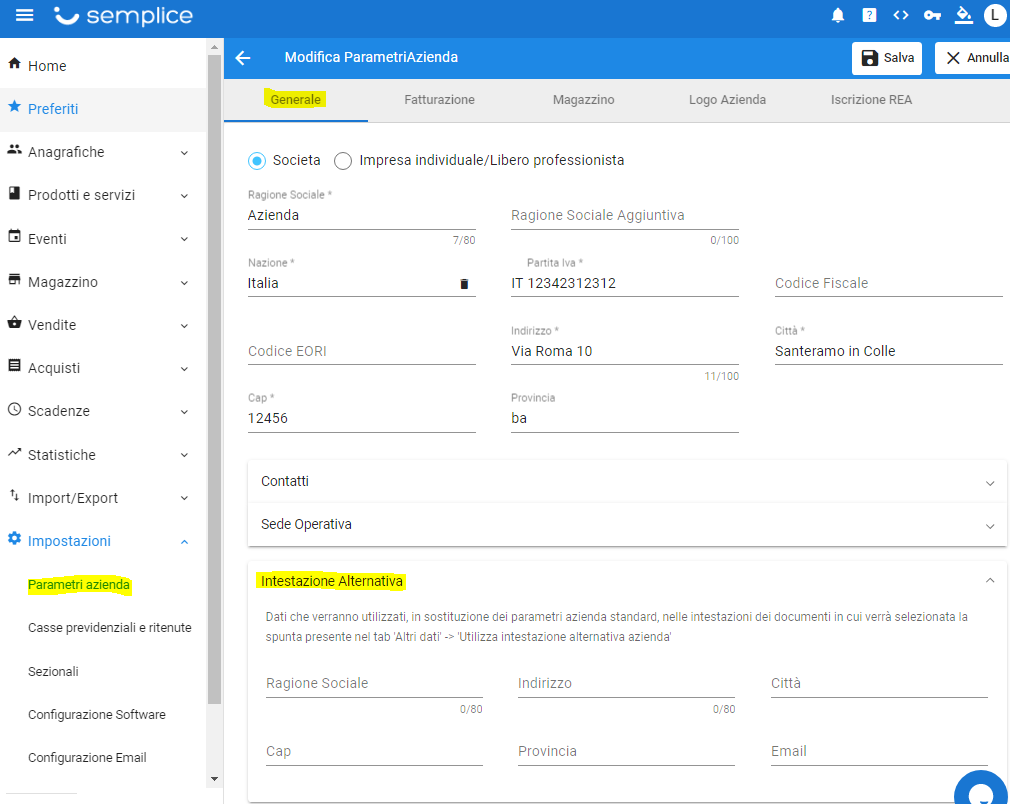Open the user avatar L

pos(995,15)
